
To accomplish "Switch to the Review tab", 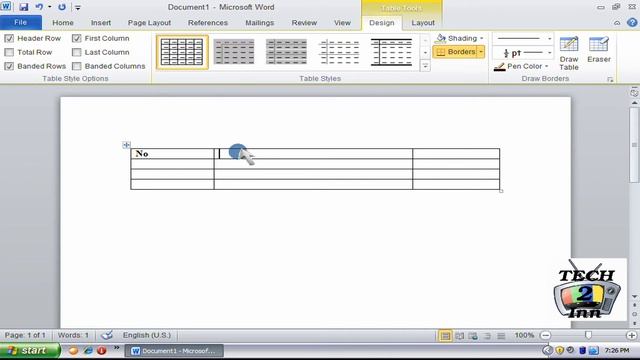I will pos(304,23).
